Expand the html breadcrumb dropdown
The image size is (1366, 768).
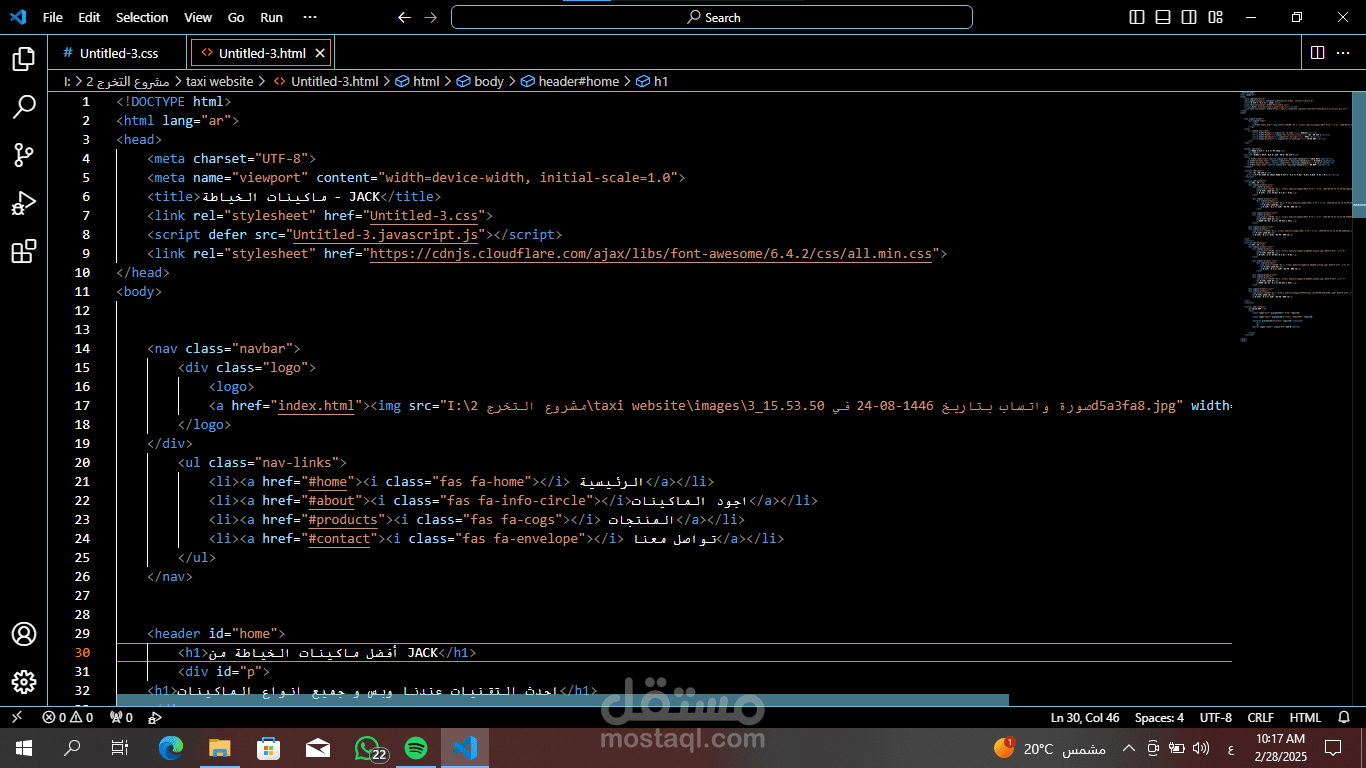pyautogui.click(x=418, y=81)
